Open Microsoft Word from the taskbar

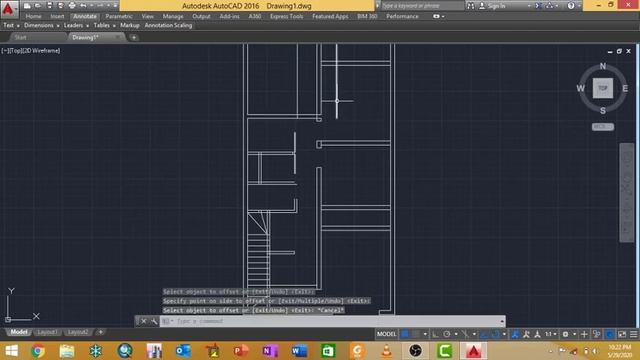[x=299, y=351]
